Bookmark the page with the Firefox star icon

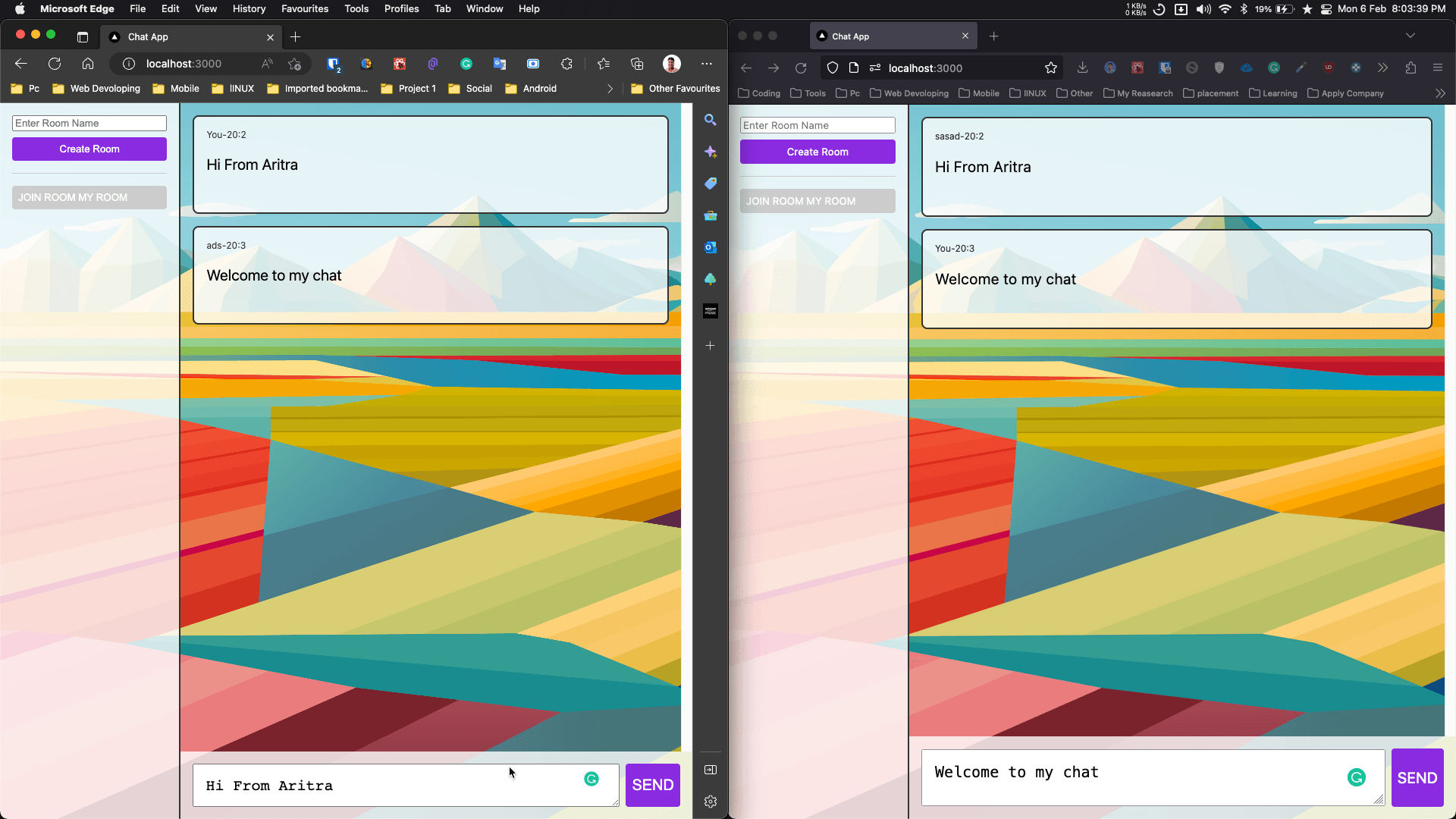(x=1051, y=68)
